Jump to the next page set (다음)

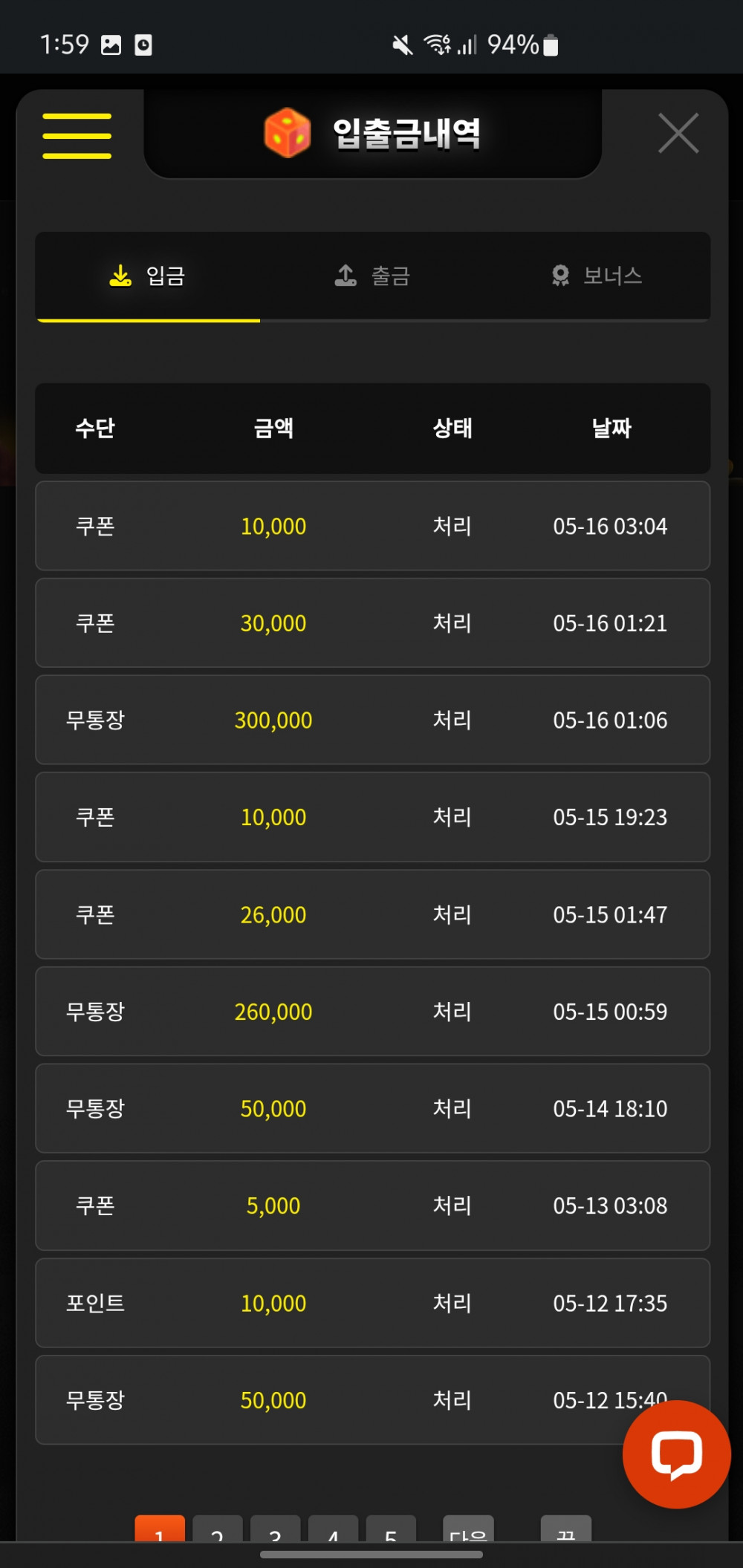coord(468,1529)
